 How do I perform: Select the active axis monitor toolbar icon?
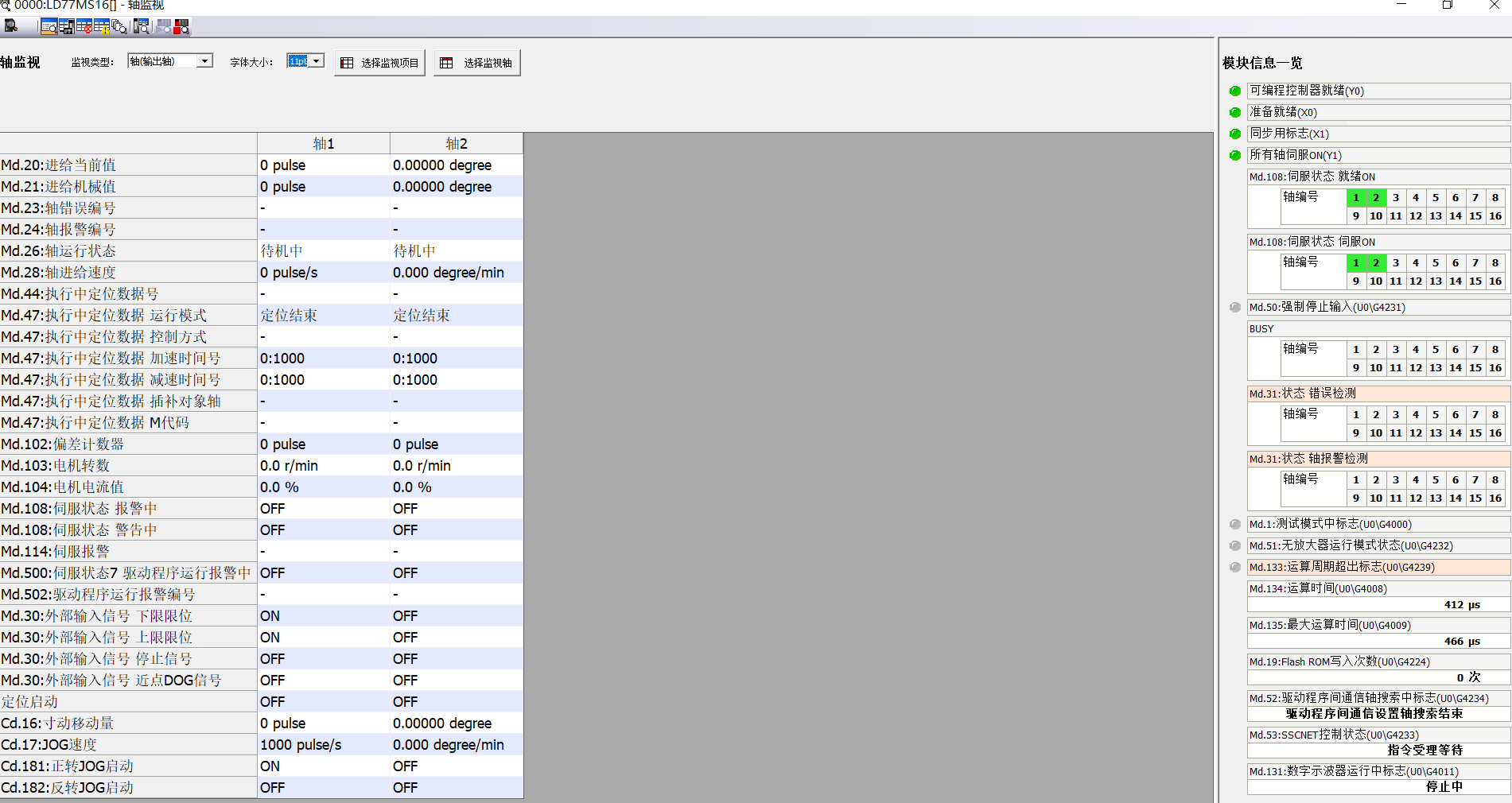point(49,27)
